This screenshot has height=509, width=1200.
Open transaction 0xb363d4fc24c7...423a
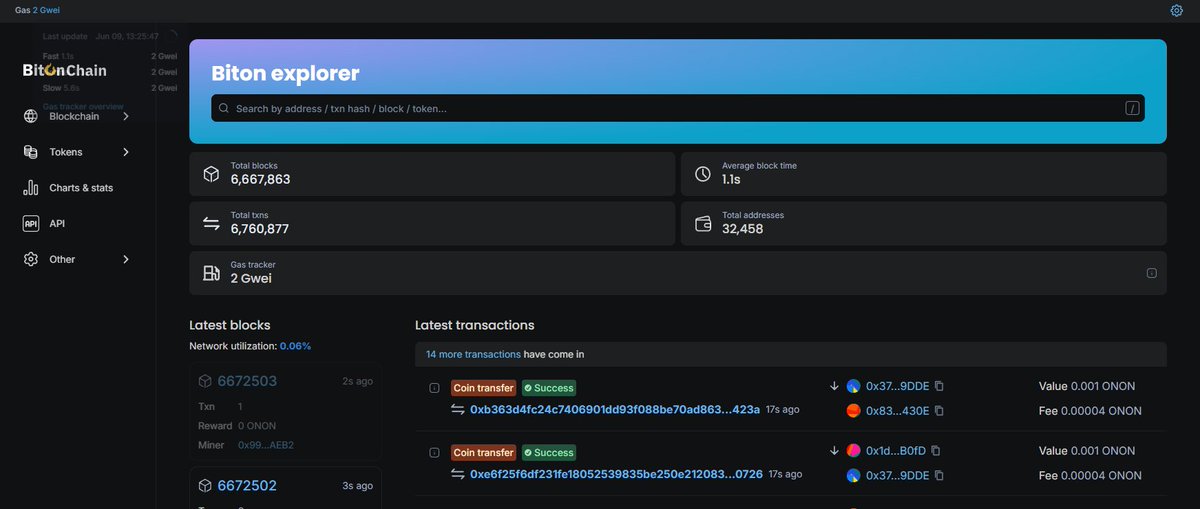coord(615,410)
